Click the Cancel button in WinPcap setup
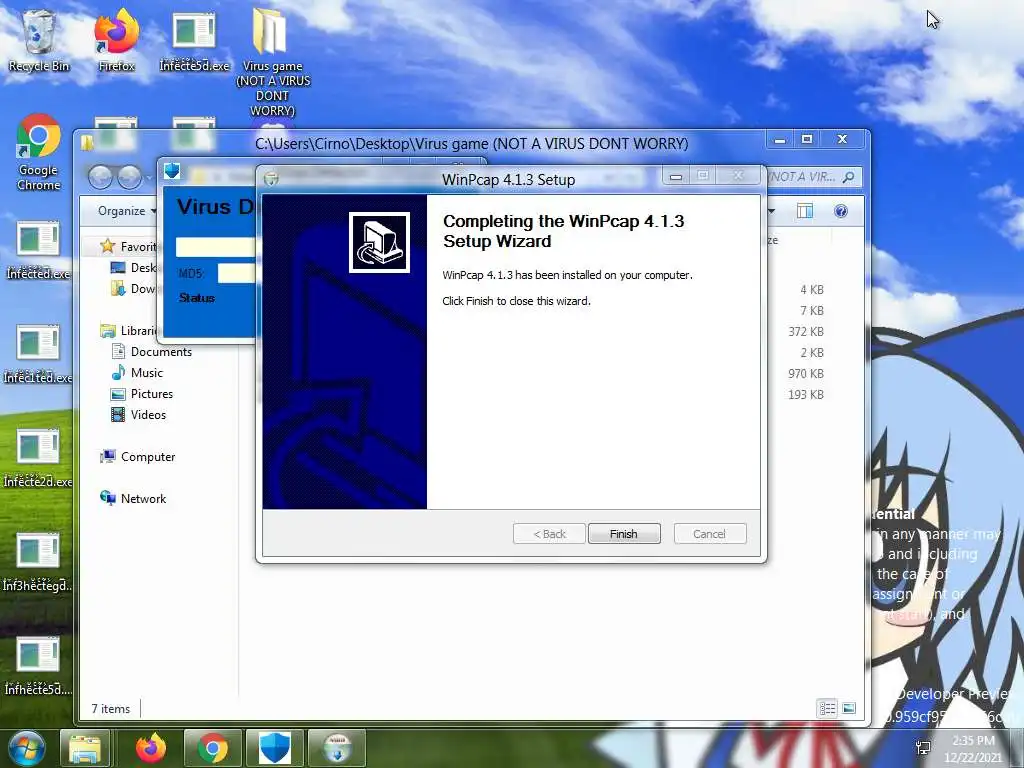This screenshot has height=768, width=1024. pyautogui.click(x=709, y=534)
